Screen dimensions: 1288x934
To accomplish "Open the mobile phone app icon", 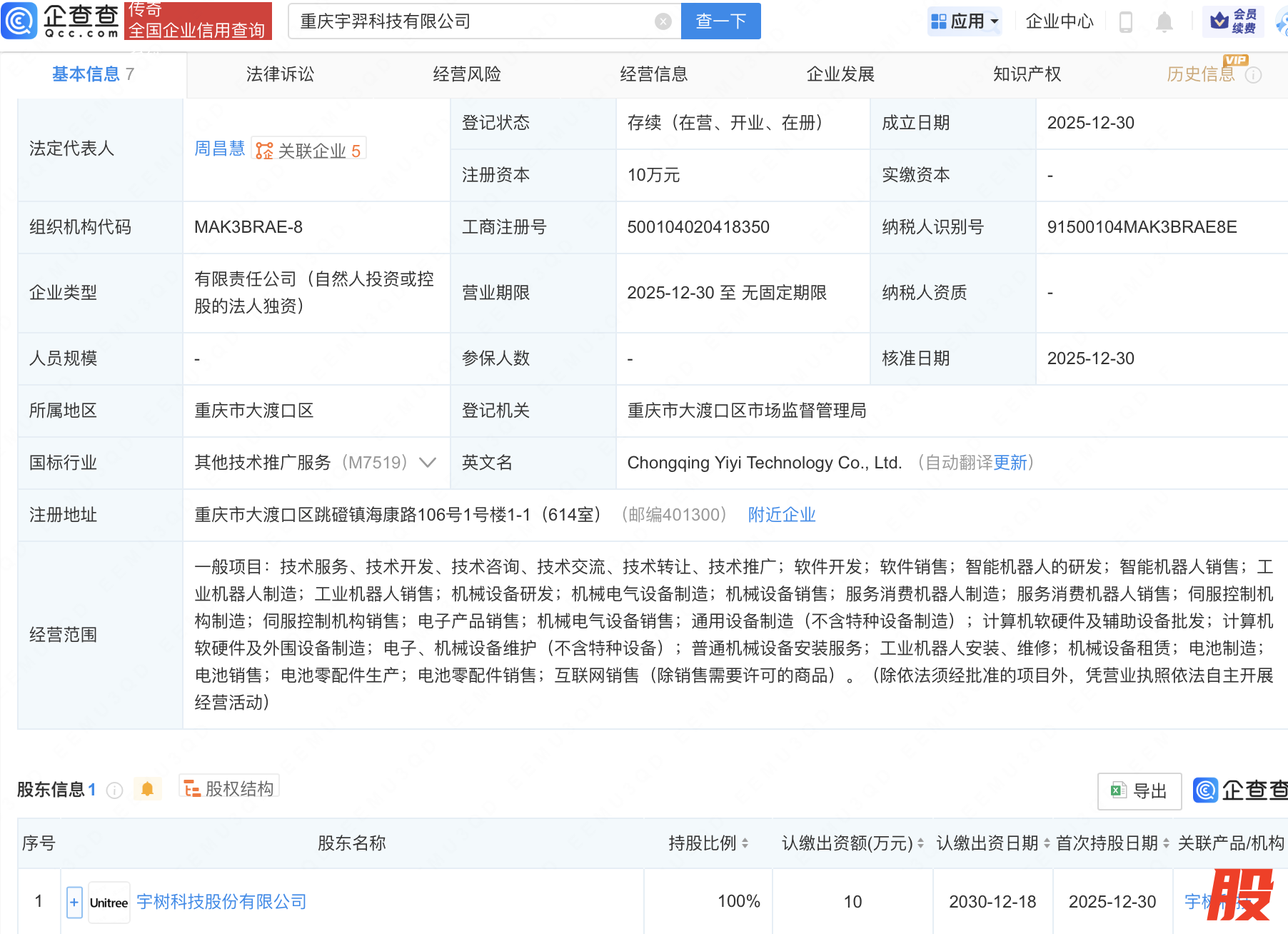I will [1125, 22].
